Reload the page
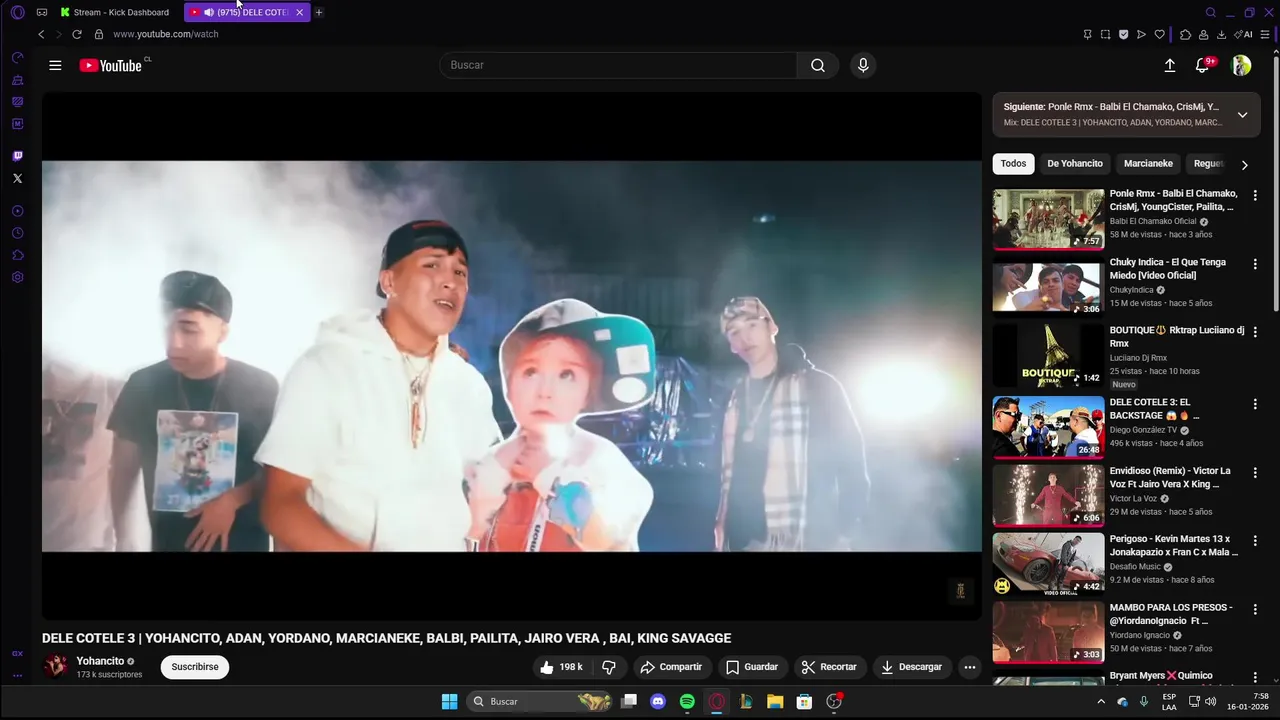The height and width of the screenshot is (720, 1280). (77, 34)
